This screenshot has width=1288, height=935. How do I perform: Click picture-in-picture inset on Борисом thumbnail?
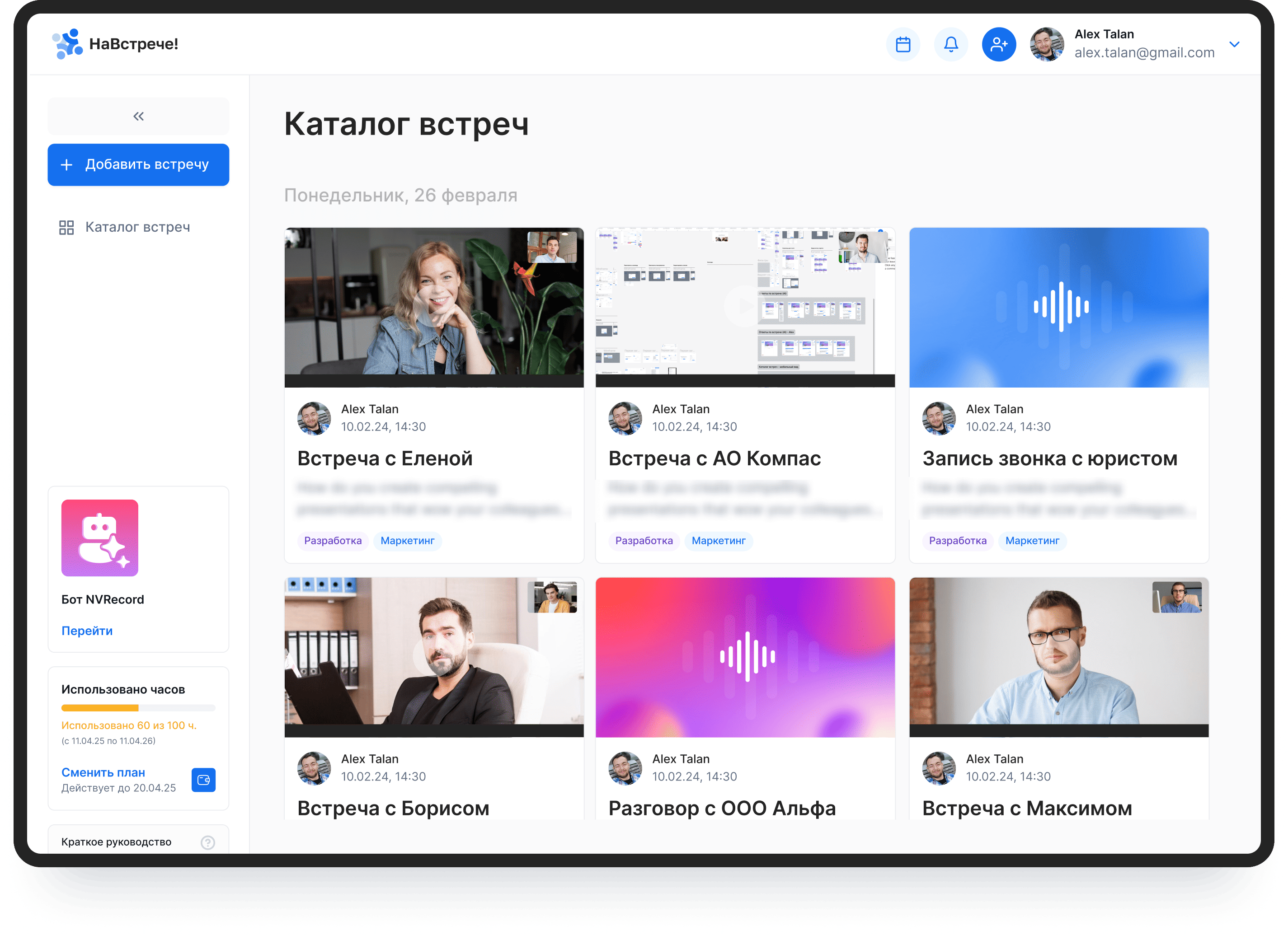pyautogui.click(x=551, y=597)
